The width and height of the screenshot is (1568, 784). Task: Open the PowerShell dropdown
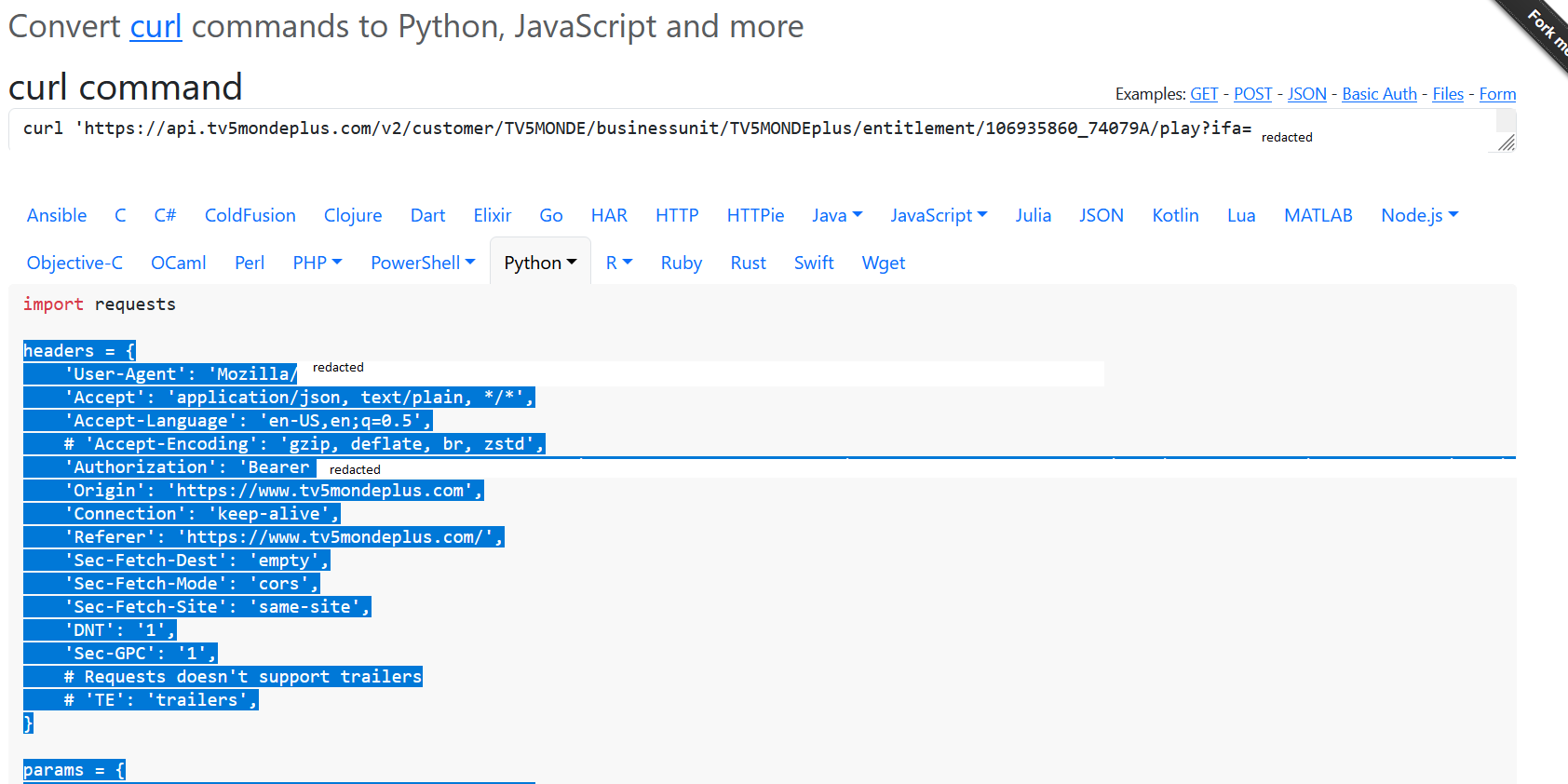click(423, 264)
